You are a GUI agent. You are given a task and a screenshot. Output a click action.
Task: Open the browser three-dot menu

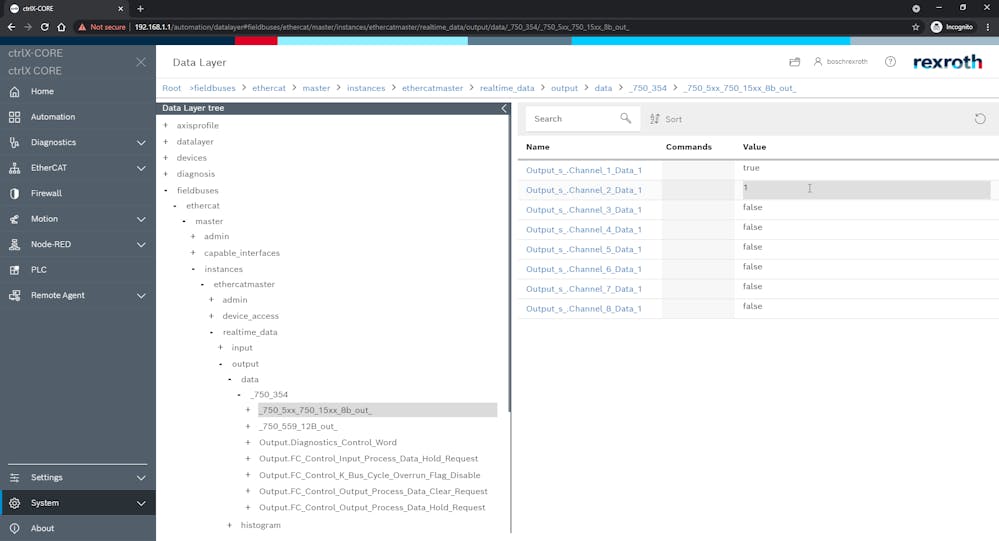click(x=988, y=27)
